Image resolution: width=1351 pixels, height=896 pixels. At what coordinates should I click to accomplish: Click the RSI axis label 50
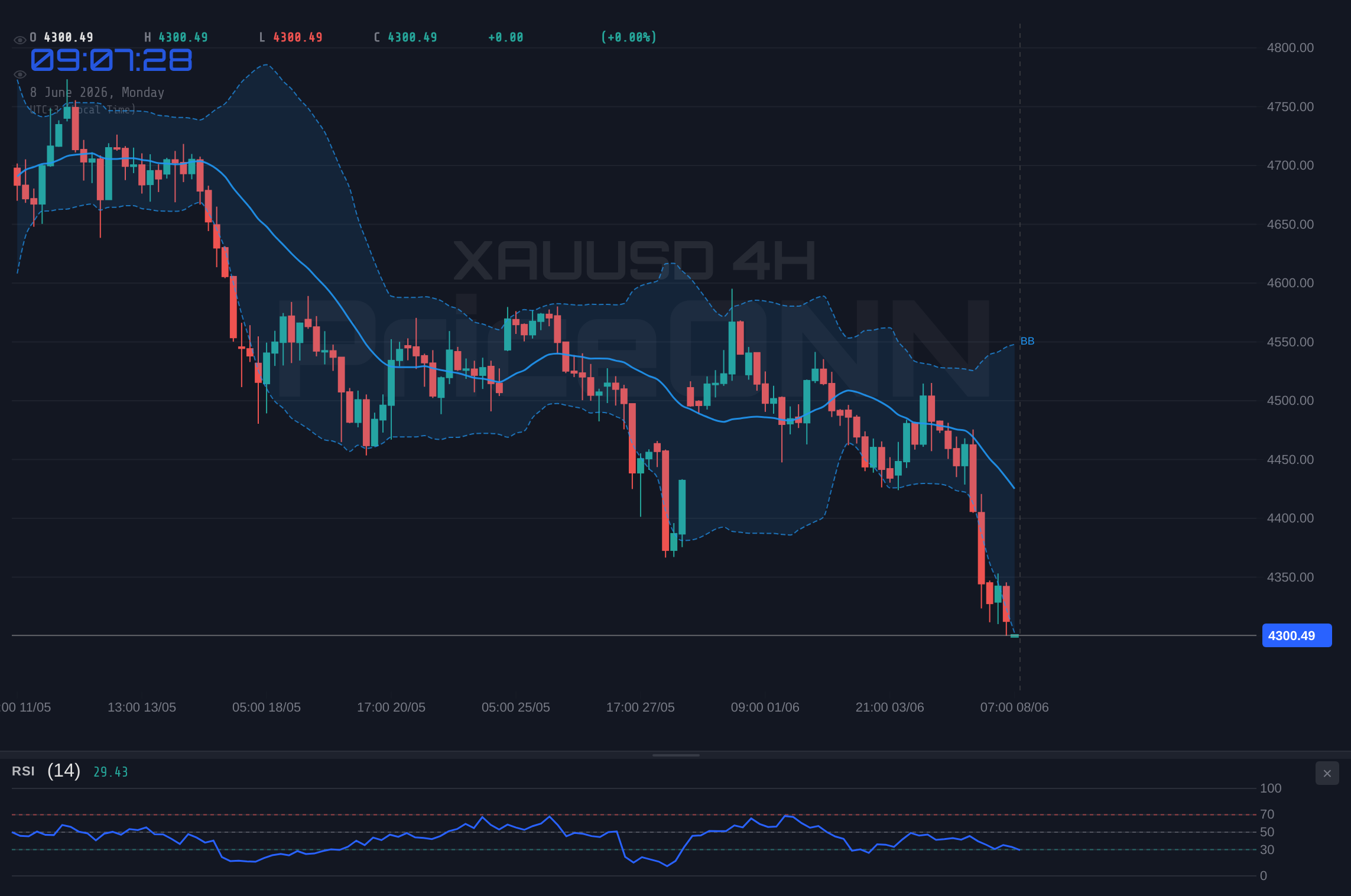coord(1267,832)
